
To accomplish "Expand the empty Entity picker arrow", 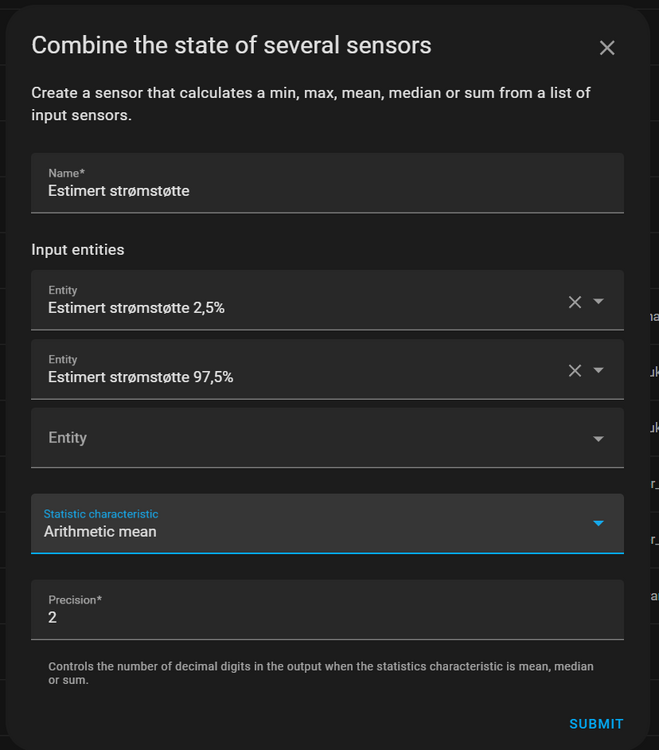I will (x=599, y=439).
